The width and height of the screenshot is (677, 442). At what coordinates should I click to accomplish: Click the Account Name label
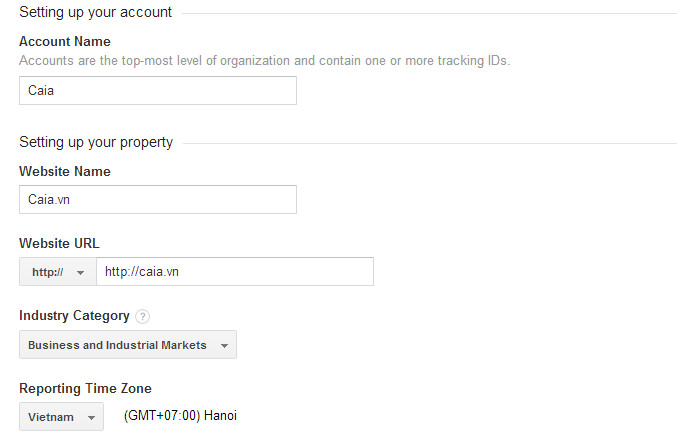pyautogui.click(x=65, y=41)
